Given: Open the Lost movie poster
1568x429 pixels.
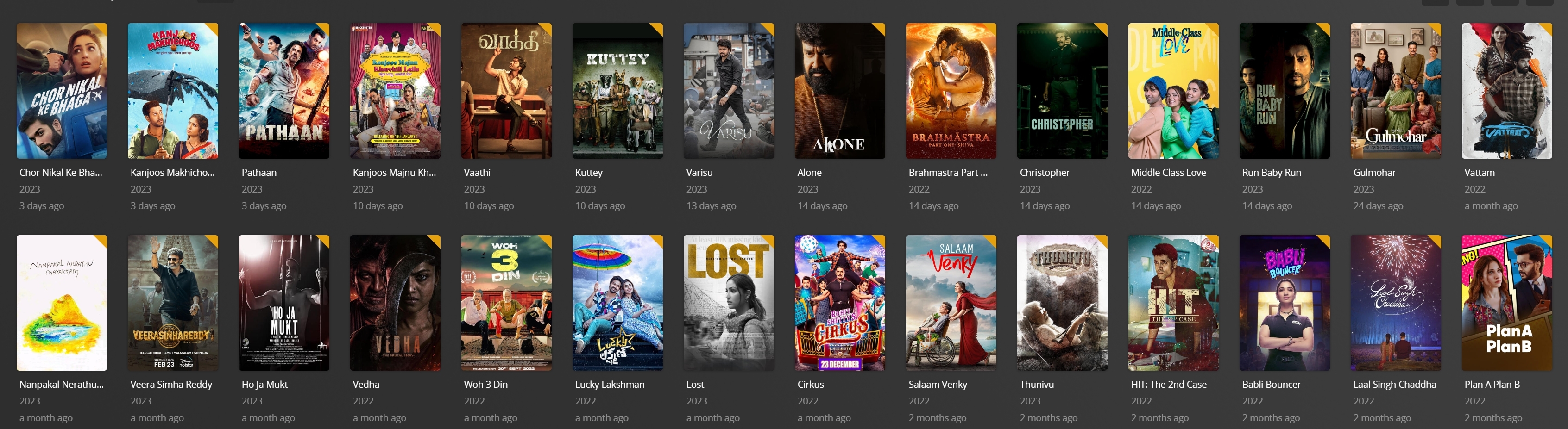Looking at the screenshot, I should click(x=729, y=303).
